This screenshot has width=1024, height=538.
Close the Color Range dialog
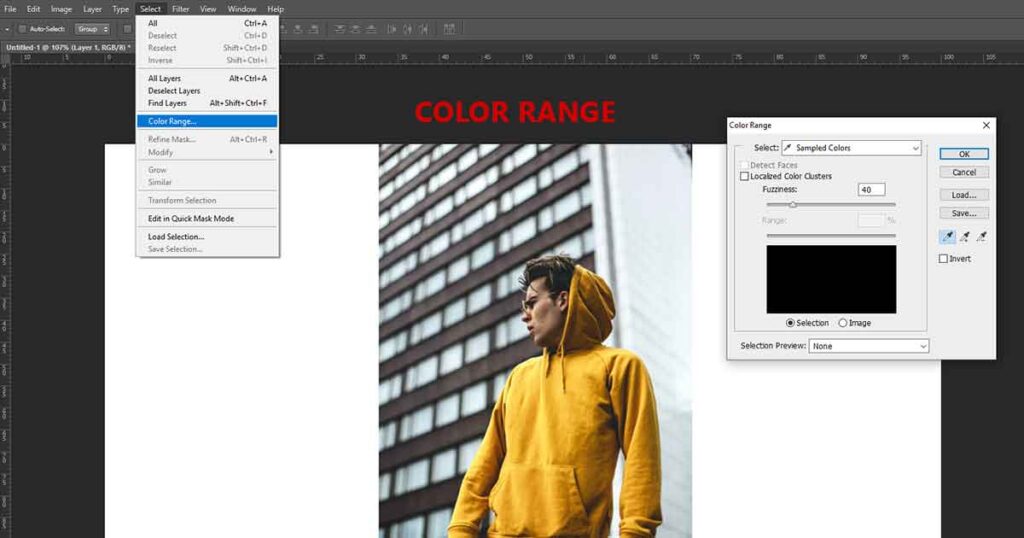(986, 126)
